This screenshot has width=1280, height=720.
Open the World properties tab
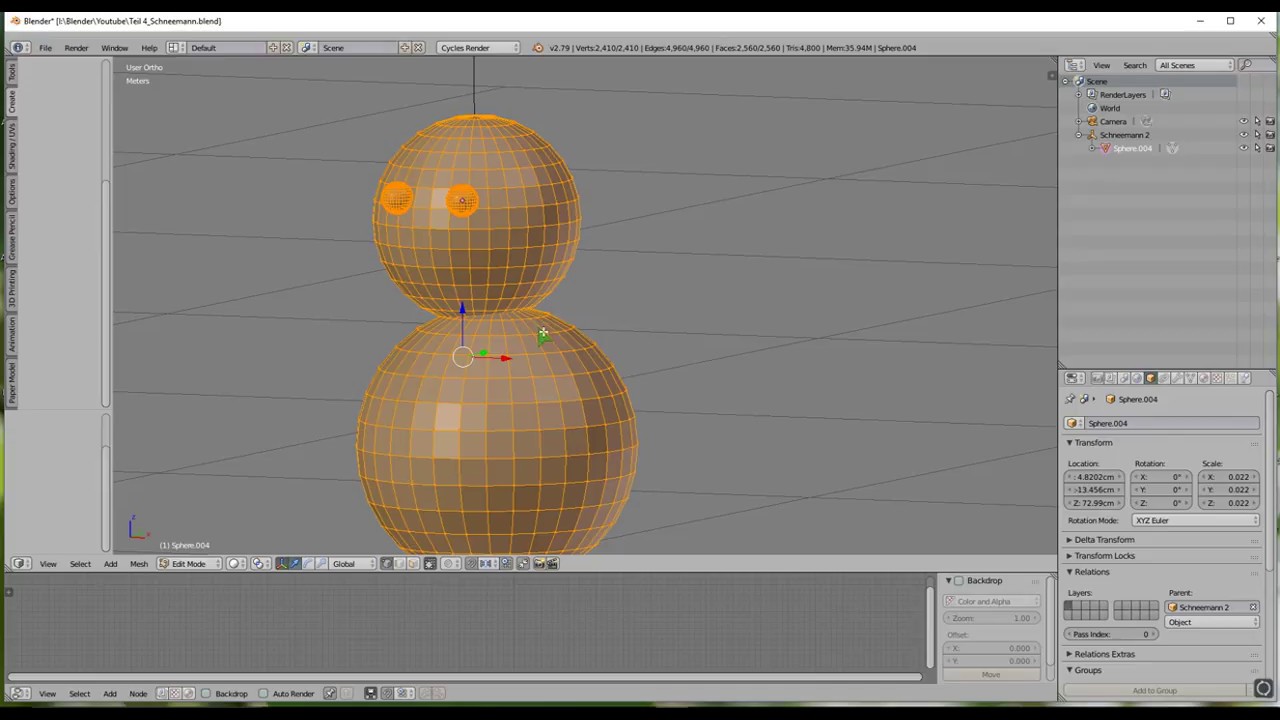[x=1137, y=378]
